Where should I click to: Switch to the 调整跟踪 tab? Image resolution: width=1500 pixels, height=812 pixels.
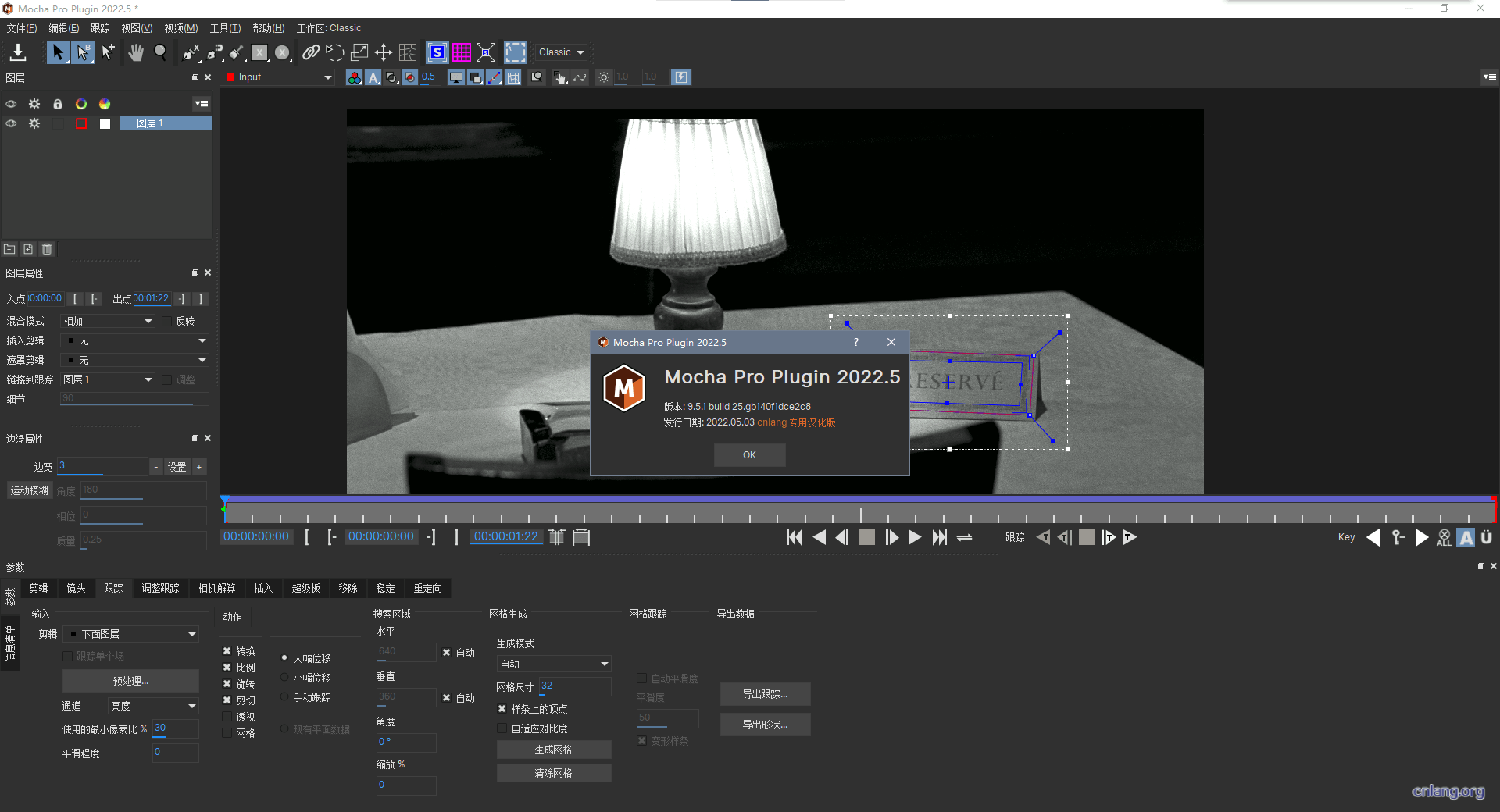(x=160, y=588)
